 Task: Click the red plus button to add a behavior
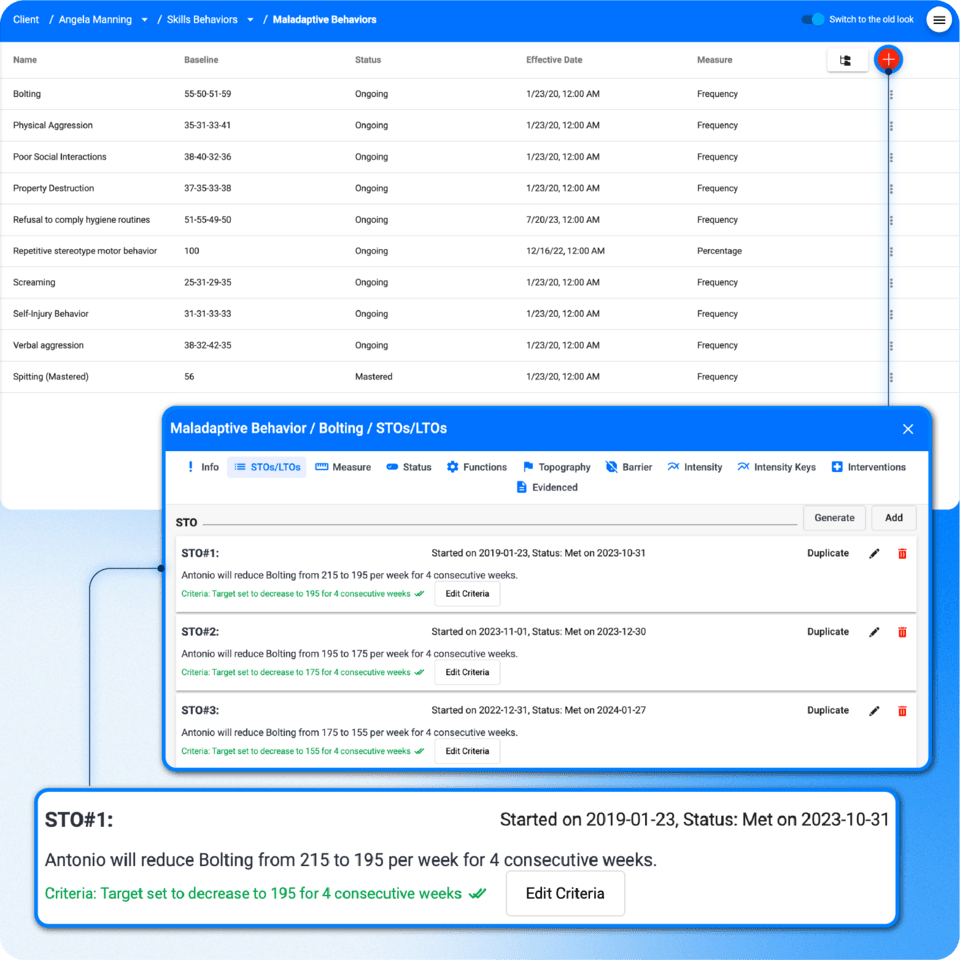(x=887, y=60)
